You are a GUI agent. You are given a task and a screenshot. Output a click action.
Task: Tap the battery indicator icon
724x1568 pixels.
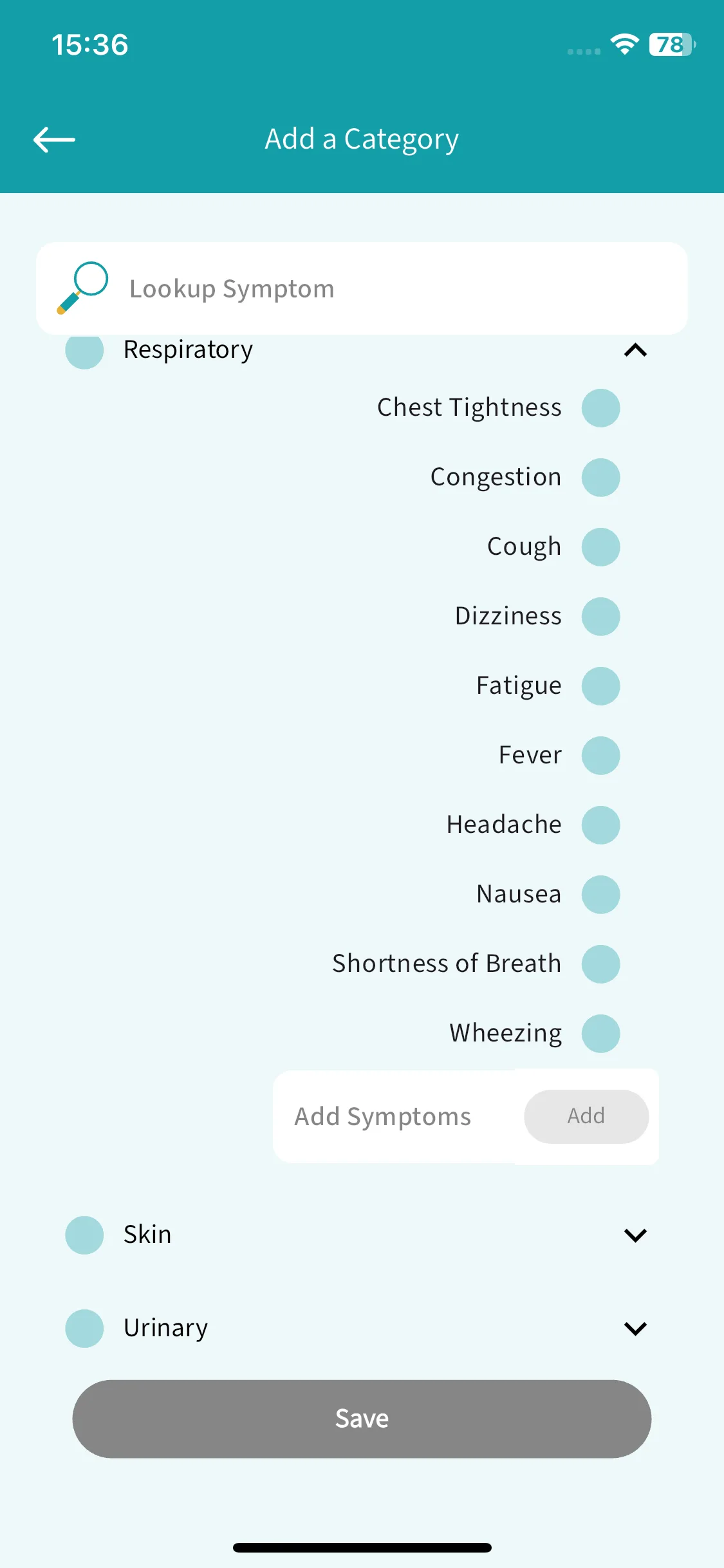pos(672,44)
